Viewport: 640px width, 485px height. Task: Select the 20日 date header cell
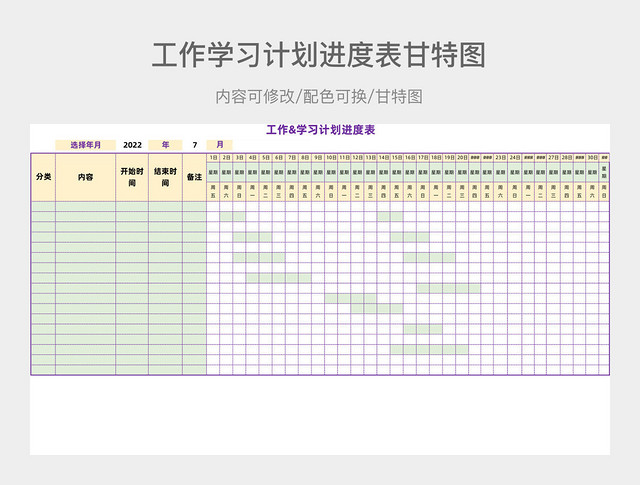(462, 158)
